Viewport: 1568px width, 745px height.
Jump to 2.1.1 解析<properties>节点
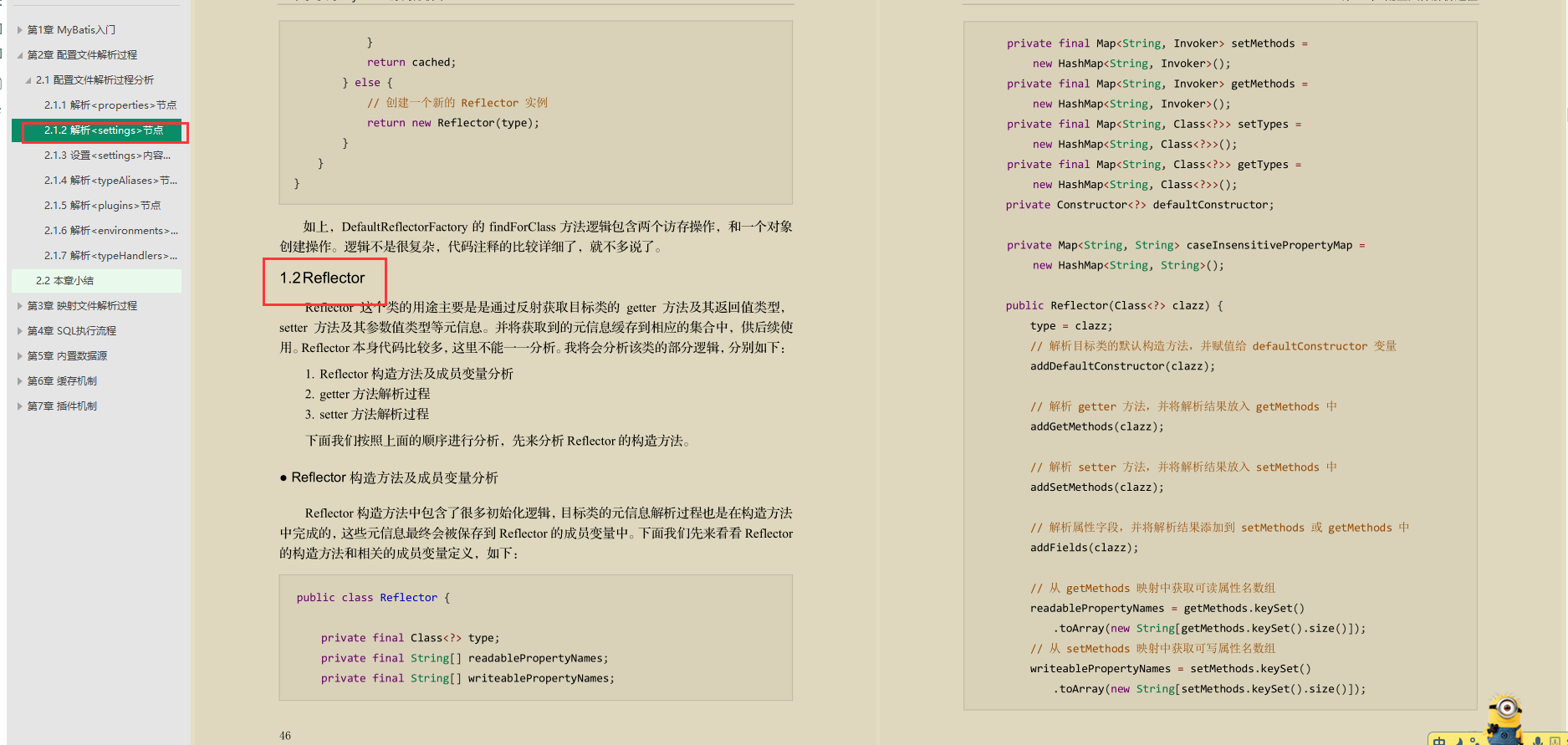110,105
